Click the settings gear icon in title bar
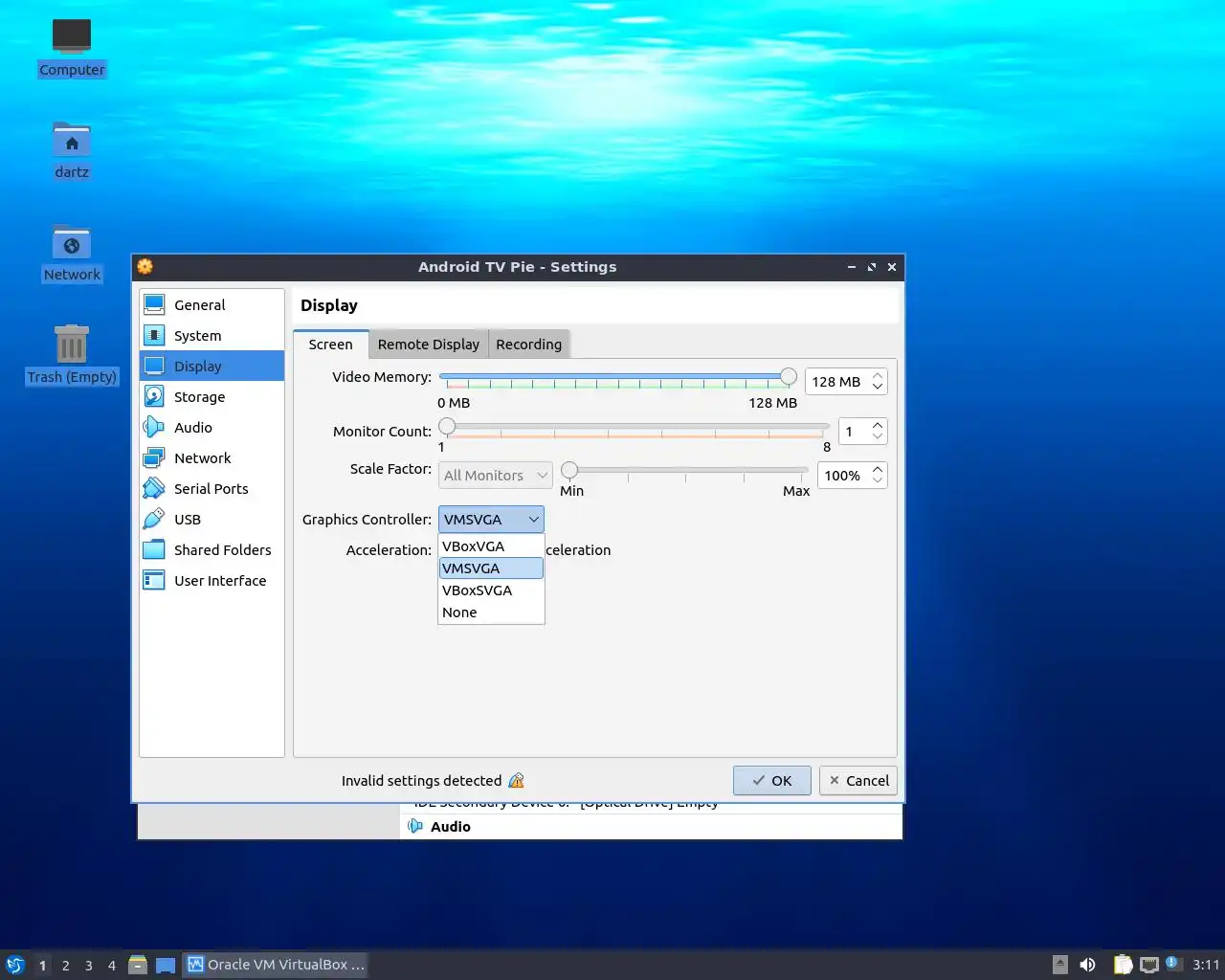 pos(145,267)
